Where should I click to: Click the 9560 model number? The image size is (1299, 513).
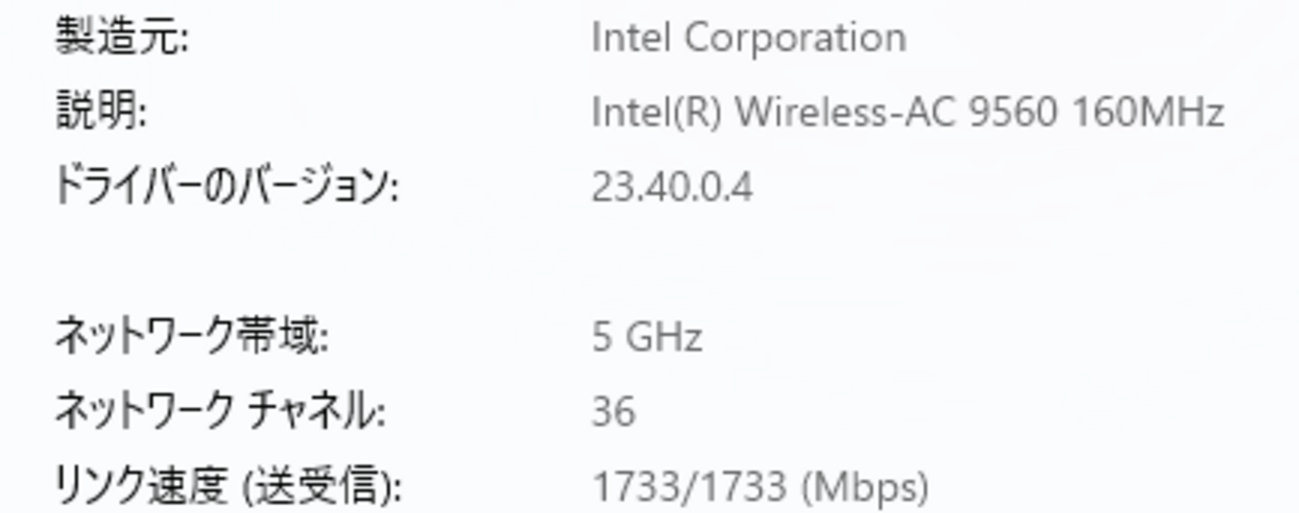pyautogui.click(x=1013, y=112)
